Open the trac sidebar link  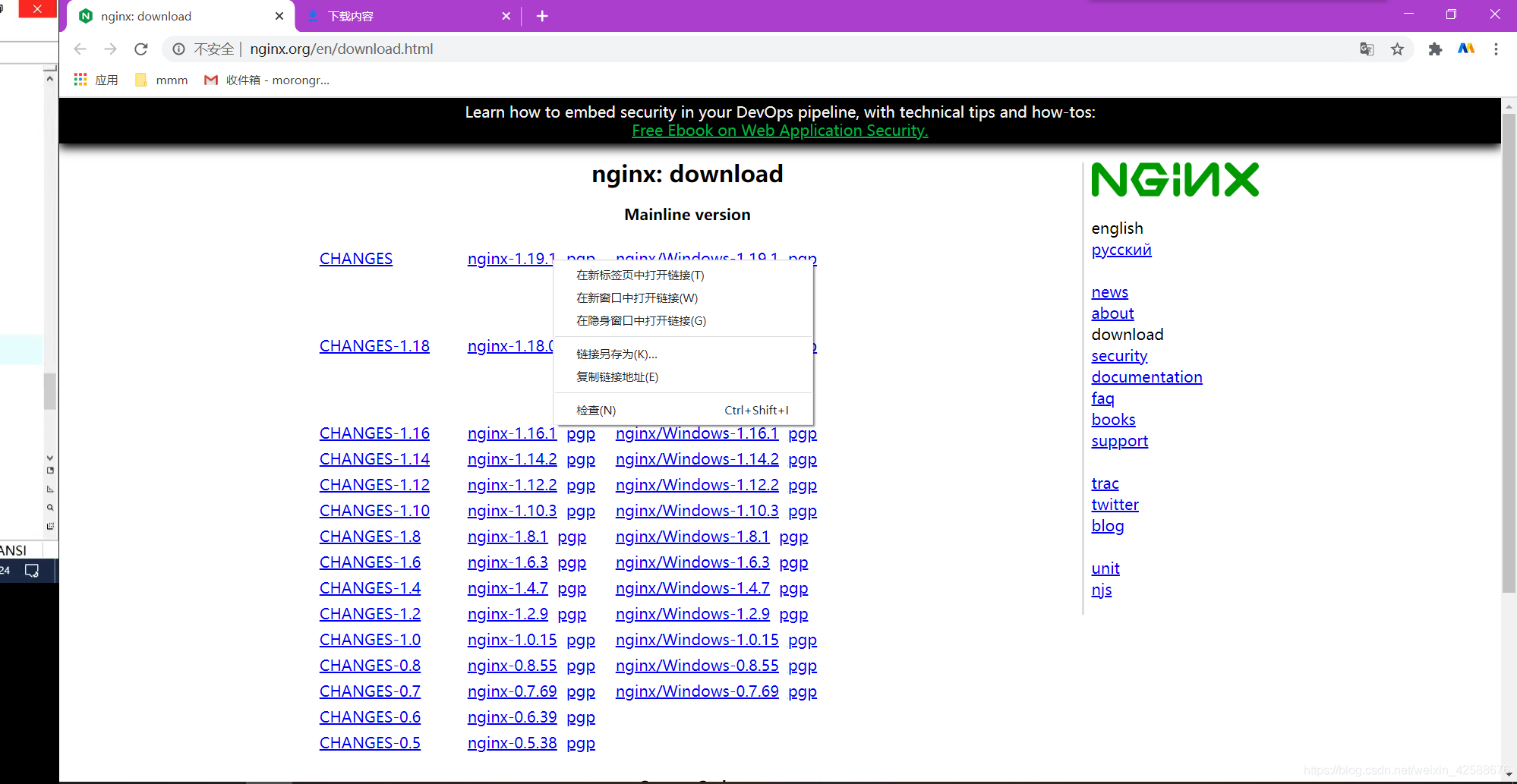(x=1105, y=483)
